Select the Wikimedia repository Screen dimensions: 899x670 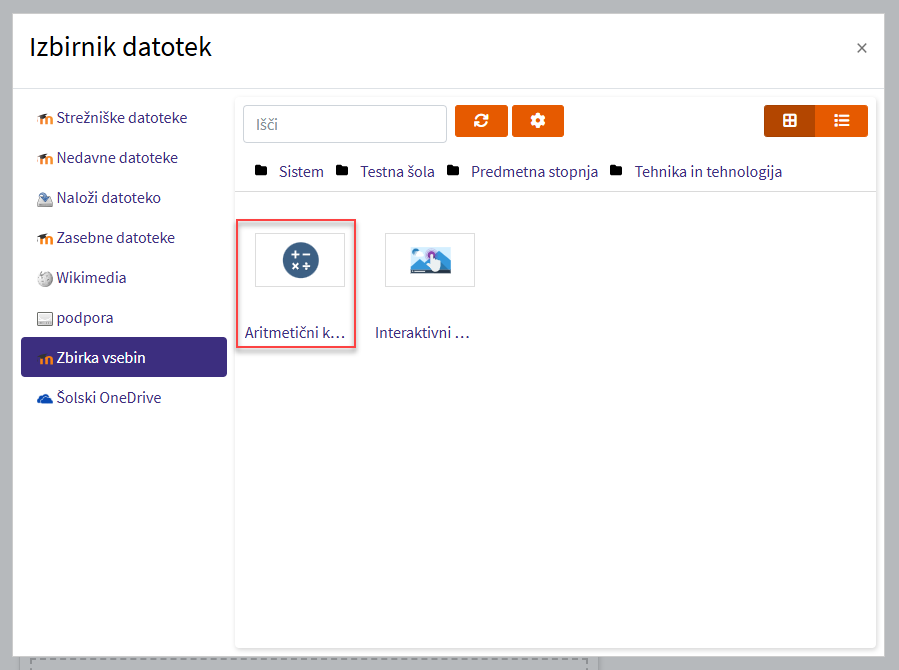click(x=91, y=278)
